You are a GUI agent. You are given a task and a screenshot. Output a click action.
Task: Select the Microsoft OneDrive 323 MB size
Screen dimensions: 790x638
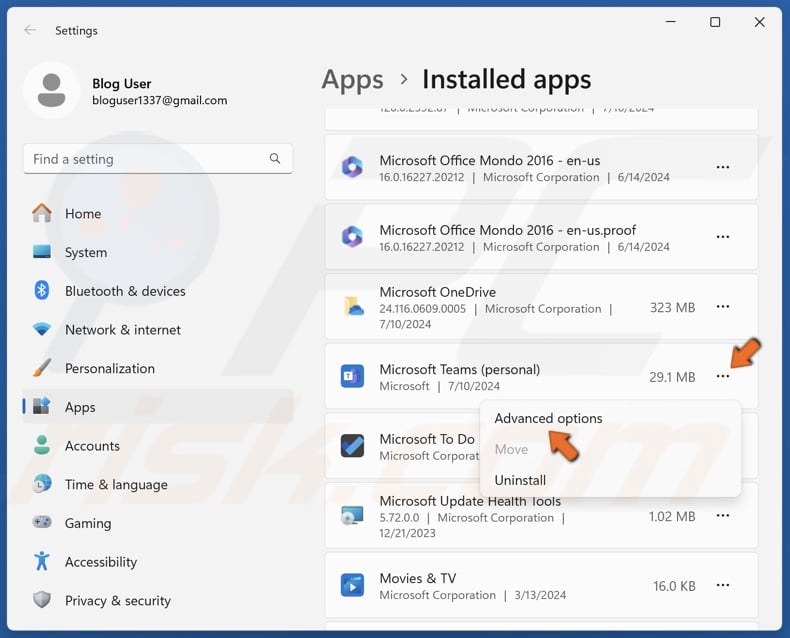click(x=672, y=307)
